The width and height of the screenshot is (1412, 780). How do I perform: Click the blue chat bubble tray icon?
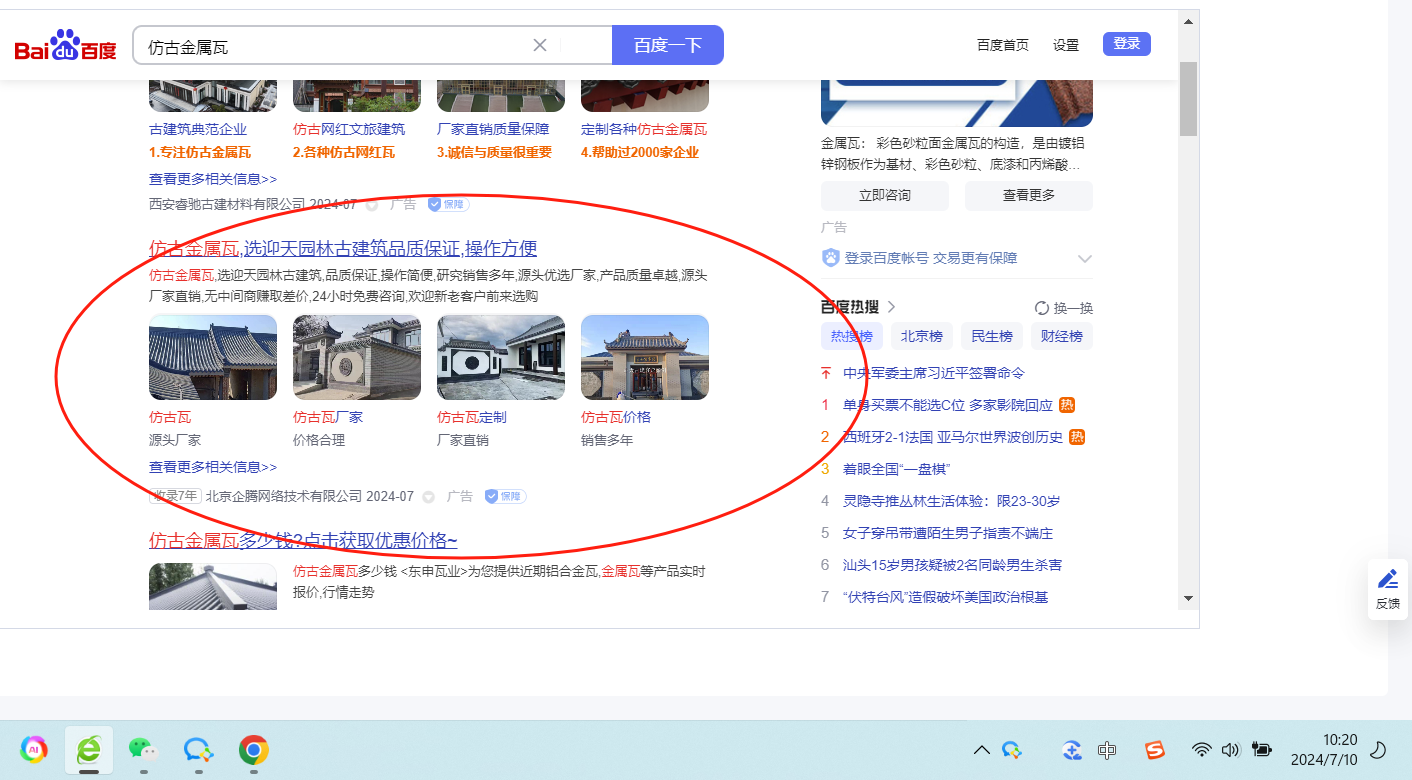click(1012, 750)
